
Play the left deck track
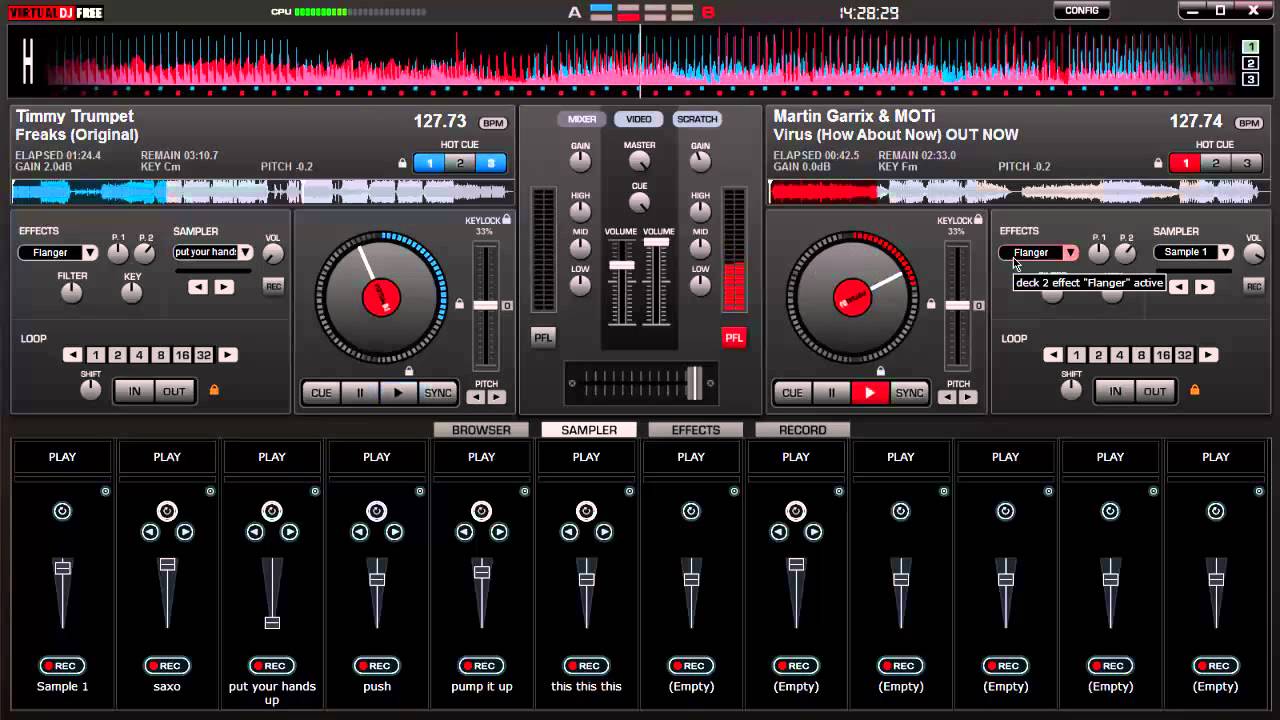tap(398, 393)
